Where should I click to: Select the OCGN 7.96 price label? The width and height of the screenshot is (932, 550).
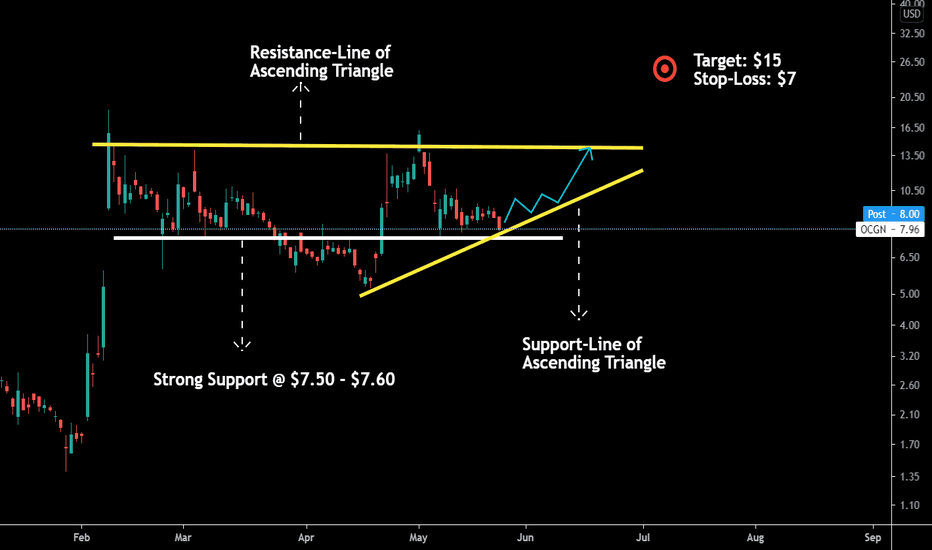click(890, 230)
